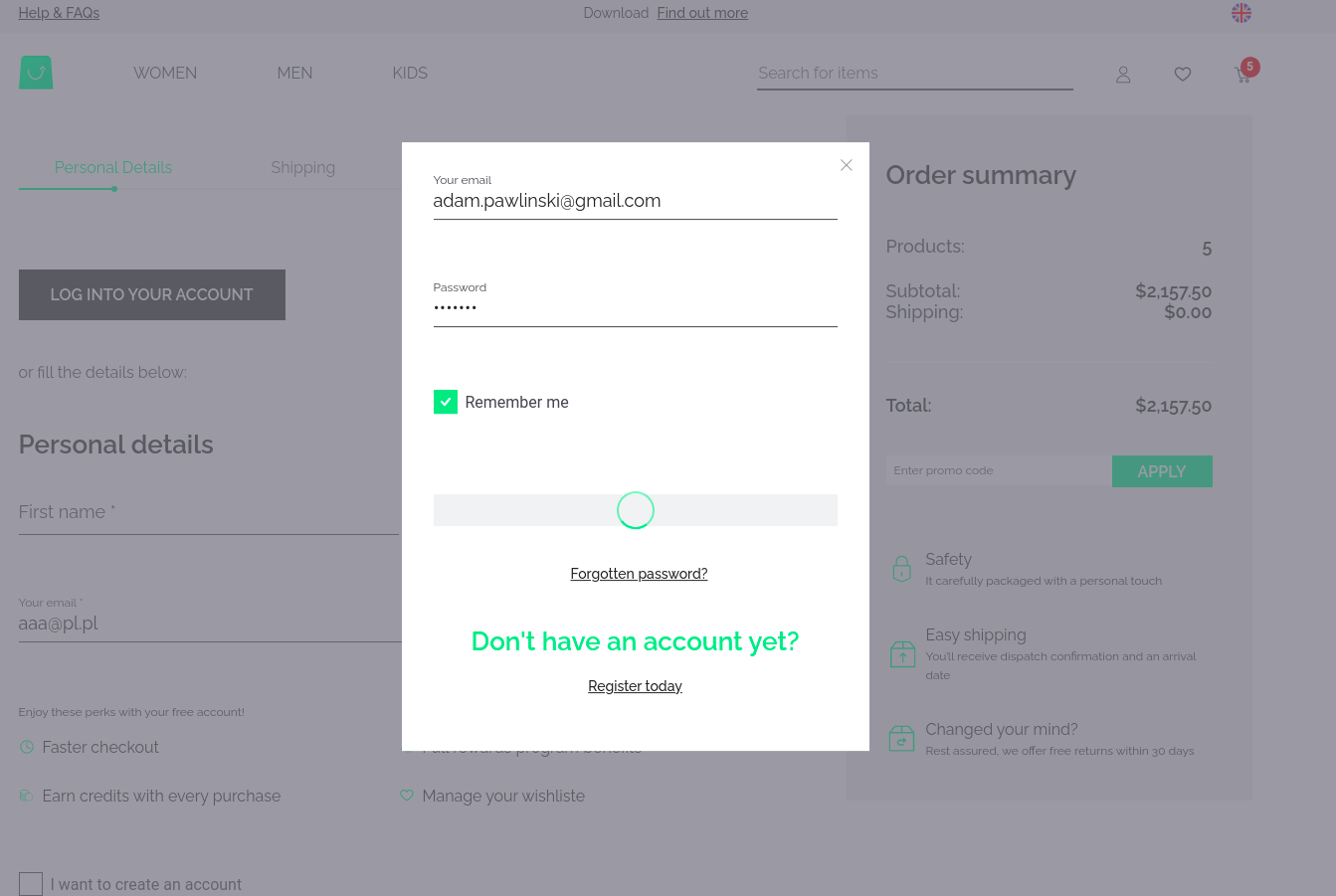The height and width of the screenshot is (896, 1336).
Task: Click LOG INTO YOUR ACCOUNT button
Action: coord(151,294)
